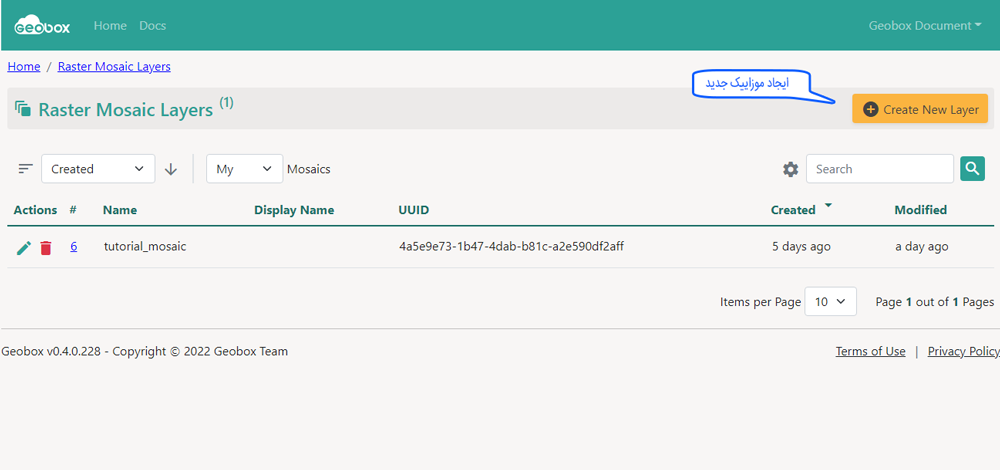Open the Created sort-by dropdown
Image resolution: width=1000 pixels, height=470 pixels.
pos(98,169)
